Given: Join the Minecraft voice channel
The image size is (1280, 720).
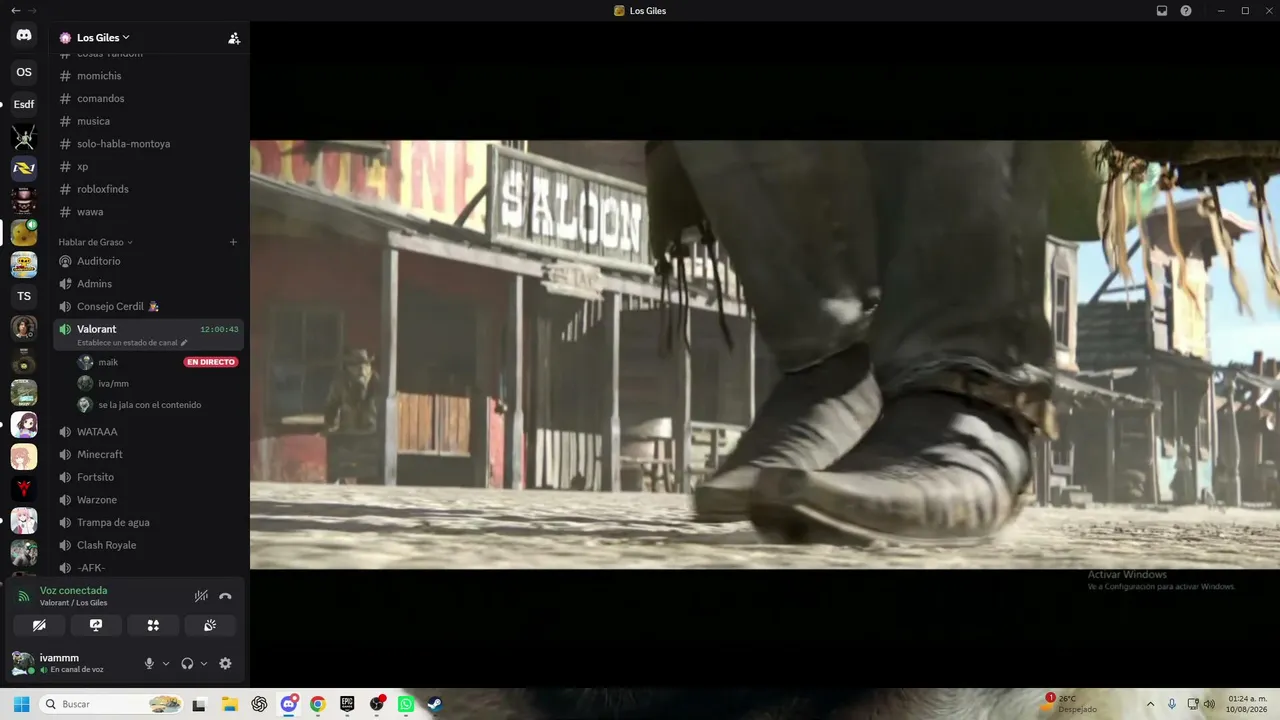Looking at the screenshot, I should (x=149, y=454).
